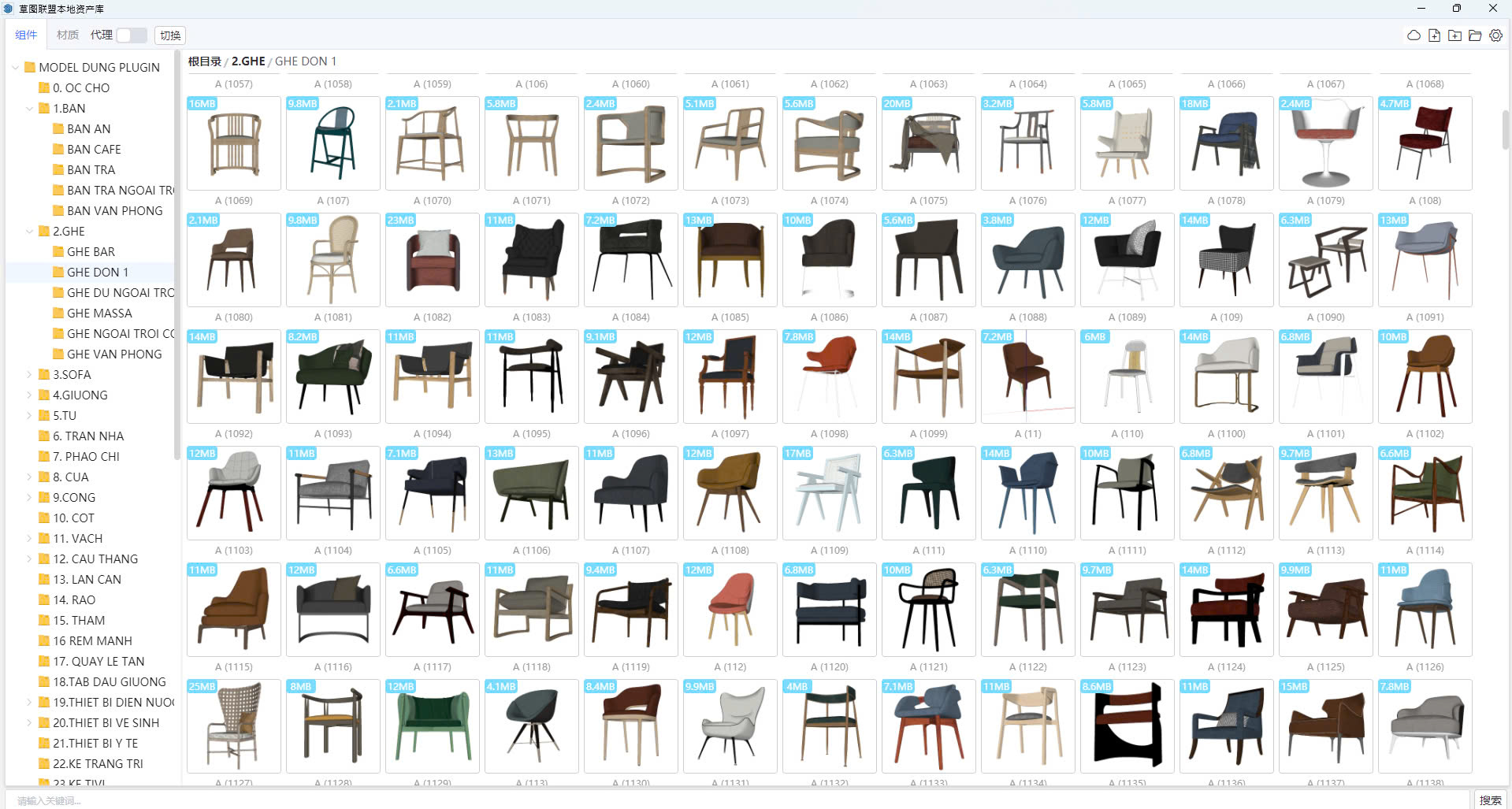Expand the 12. CAU THANG folder
Viewport: 1512px width, 809px height.
pos(30,559)
